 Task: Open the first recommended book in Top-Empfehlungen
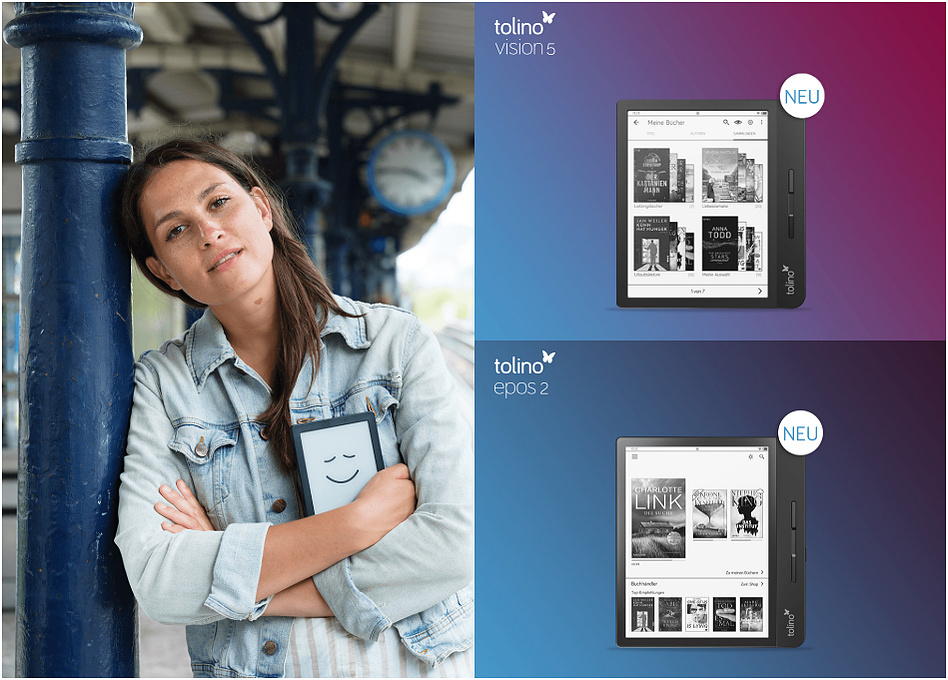click(x=643, y=615)
